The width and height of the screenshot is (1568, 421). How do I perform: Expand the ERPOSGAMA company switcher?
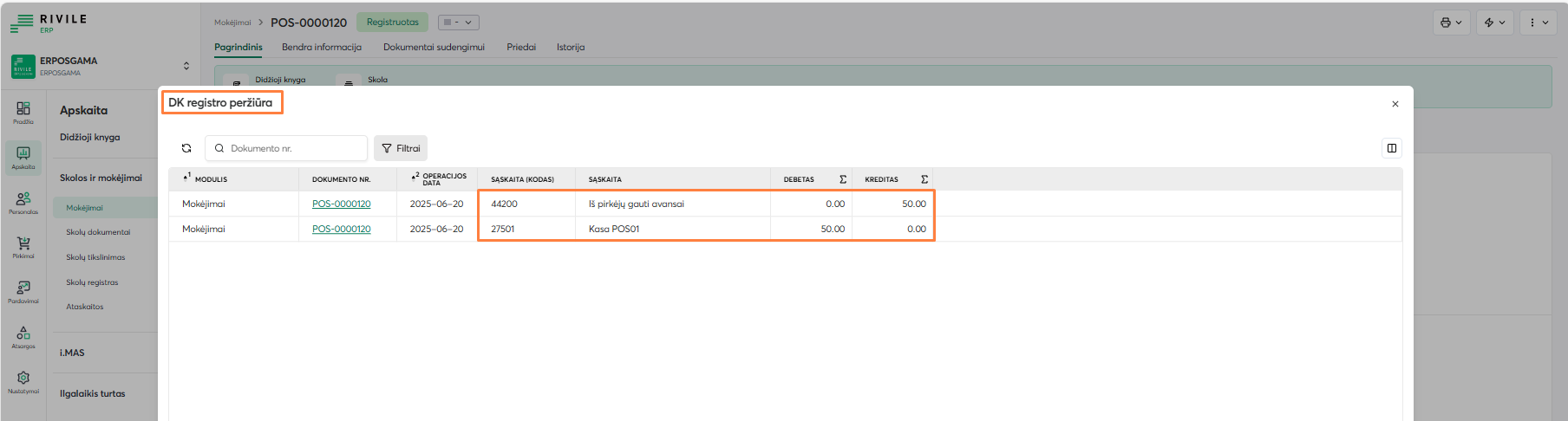click(x=186, y=66)
